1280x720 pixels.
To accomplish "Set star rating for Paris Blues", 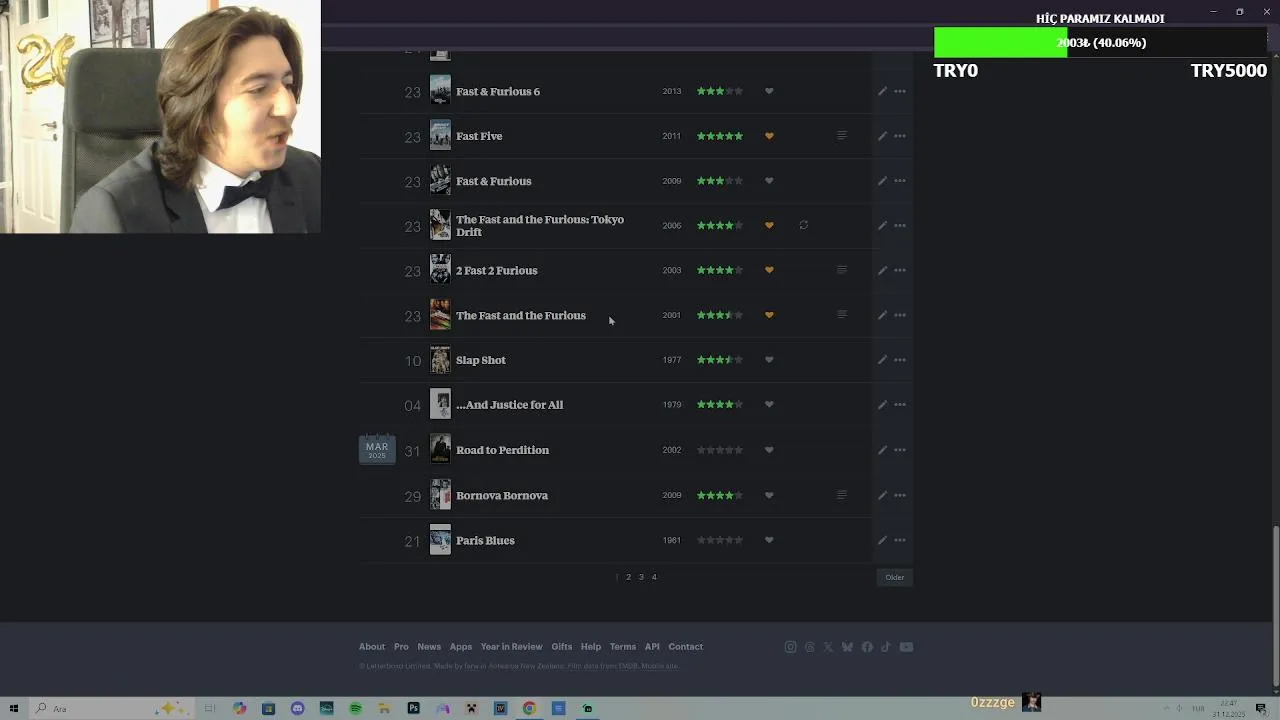I will 720,540.
